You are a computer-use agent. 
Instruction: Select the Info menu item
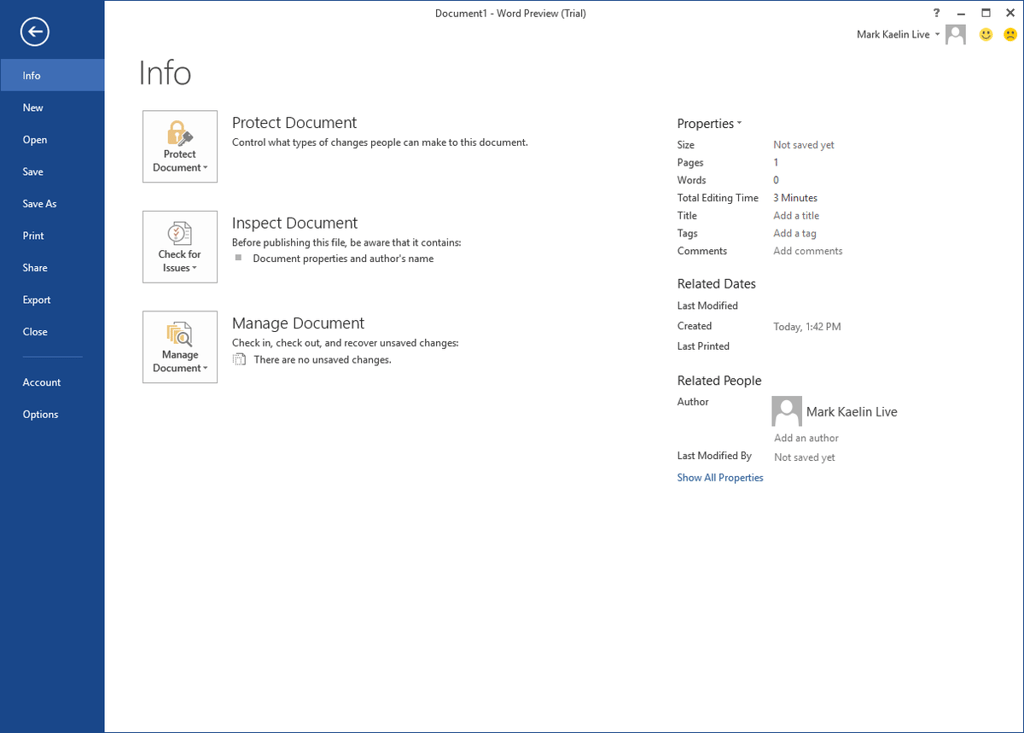coord(52,75)
